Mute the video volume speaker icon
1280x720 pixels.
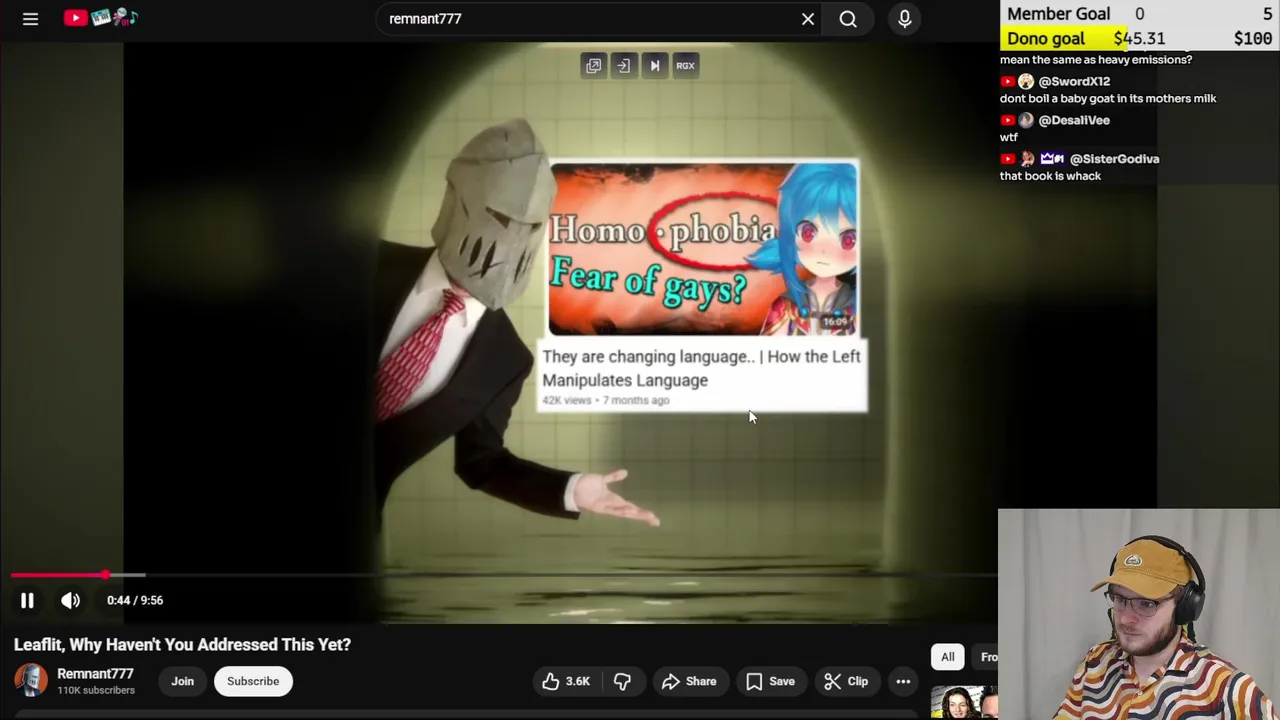[x=70, y=600]
